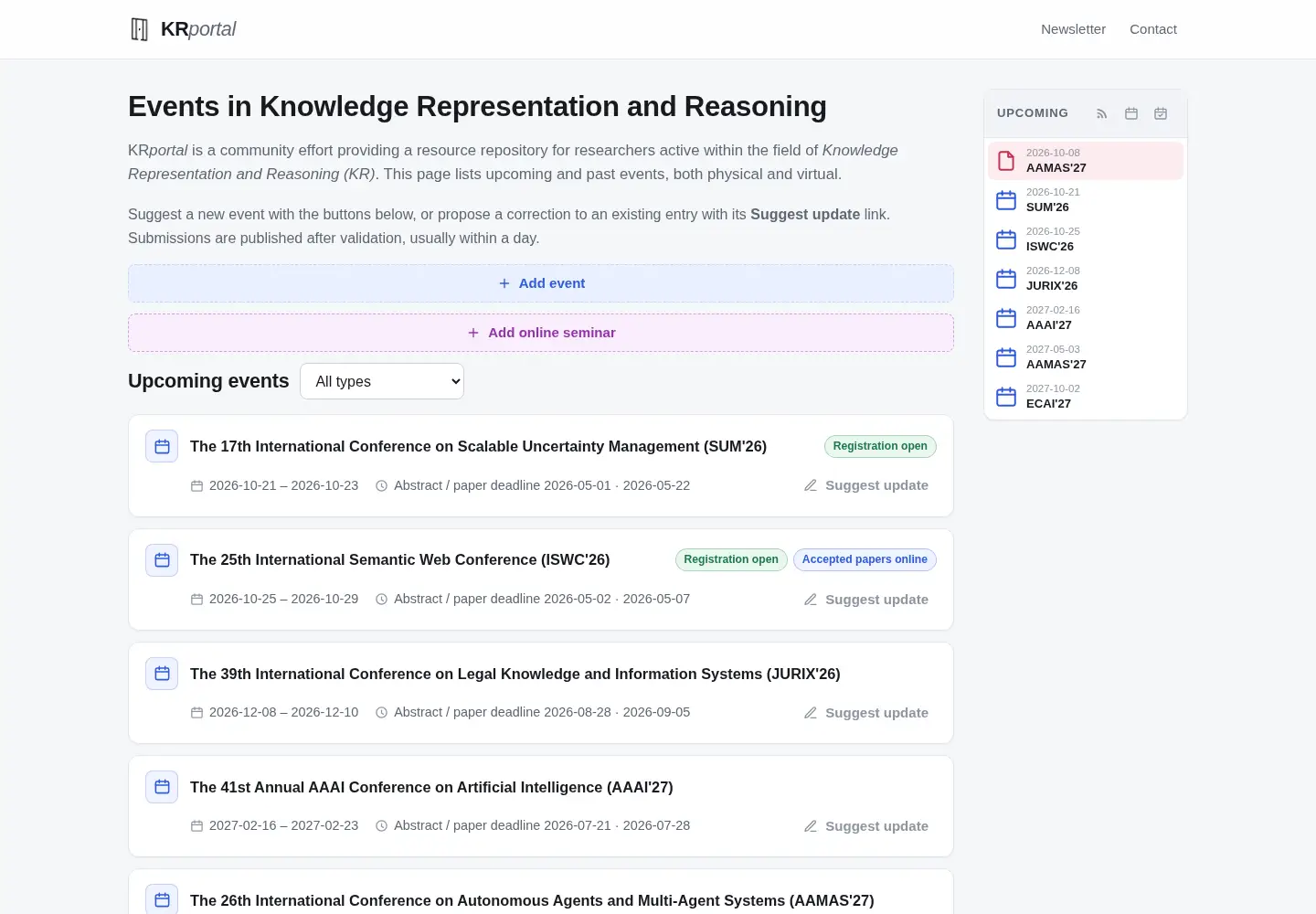1316x914 pixels.
Task: Suggest an update for the SUM'26 event
Action: [866, 485]
